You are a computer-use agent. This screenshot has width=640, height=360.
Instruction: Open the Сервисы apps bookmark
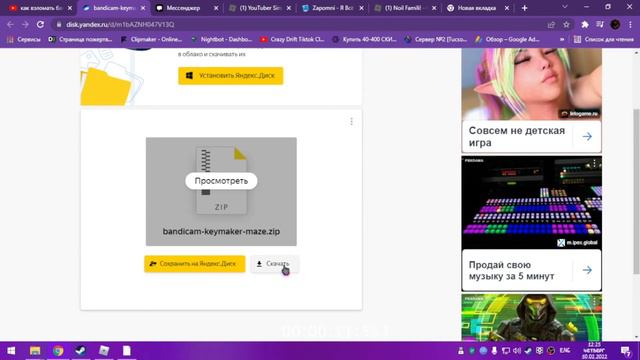click(24, 40)
